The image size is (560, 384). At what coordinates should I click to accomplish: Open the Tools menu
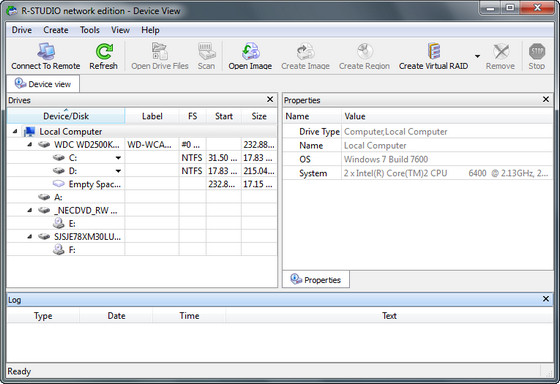click(x=90, y=30)
